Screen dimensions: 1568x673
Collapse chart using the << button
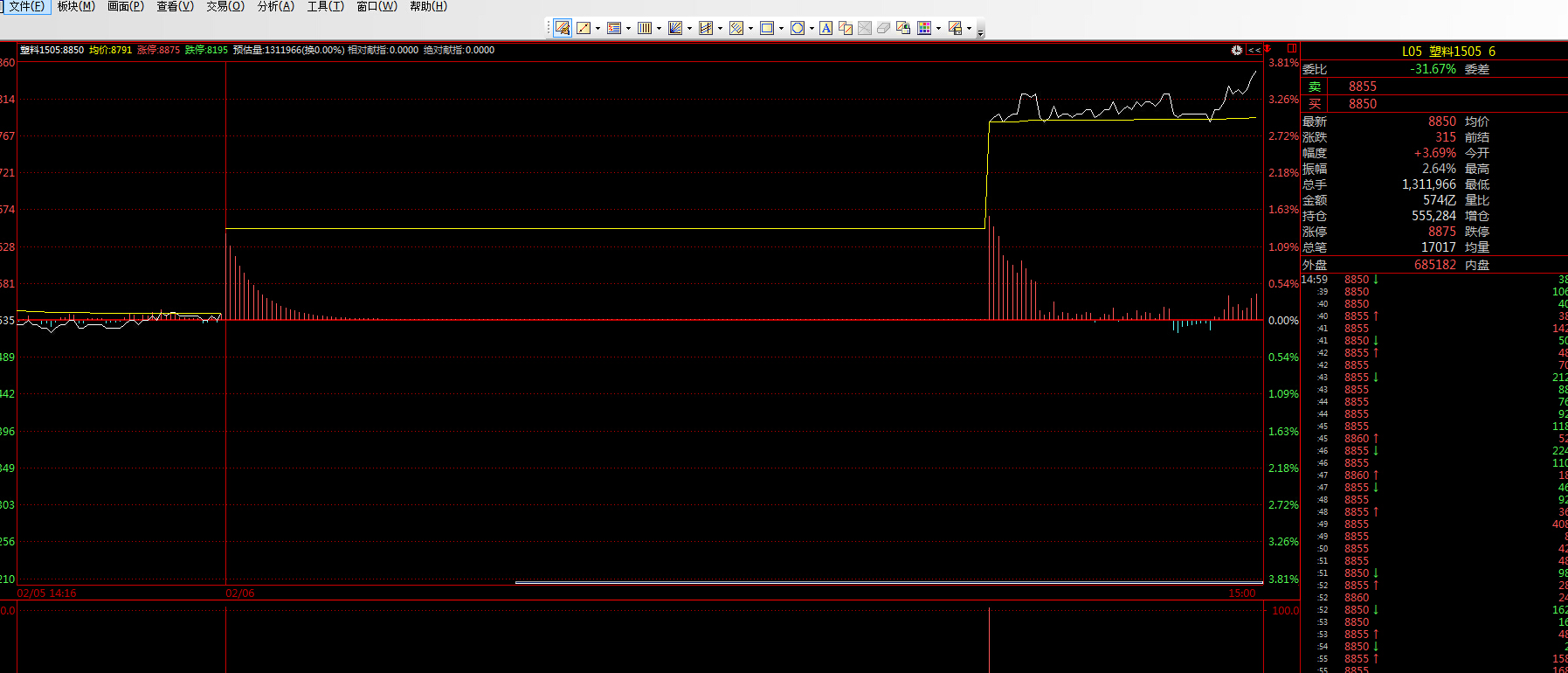(x=1254, y=51)
